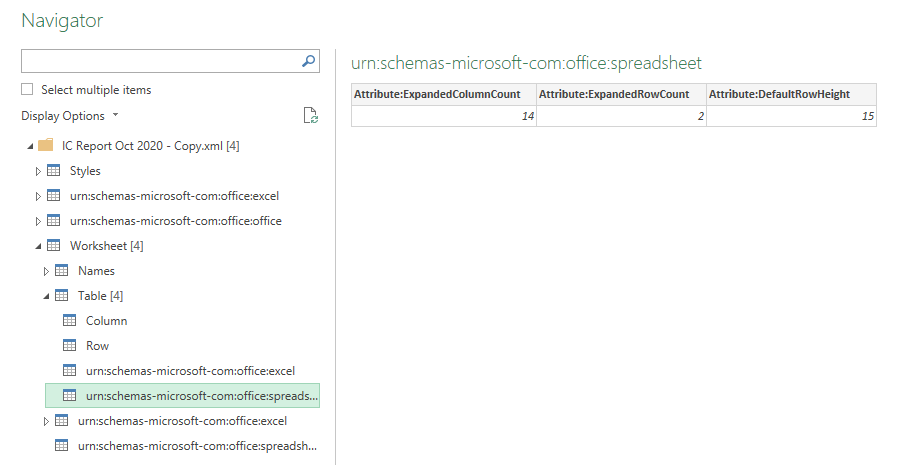Collapse the Worksheet [4] node
Viewport: 916px width, 465px height.
tap(38, 247)
